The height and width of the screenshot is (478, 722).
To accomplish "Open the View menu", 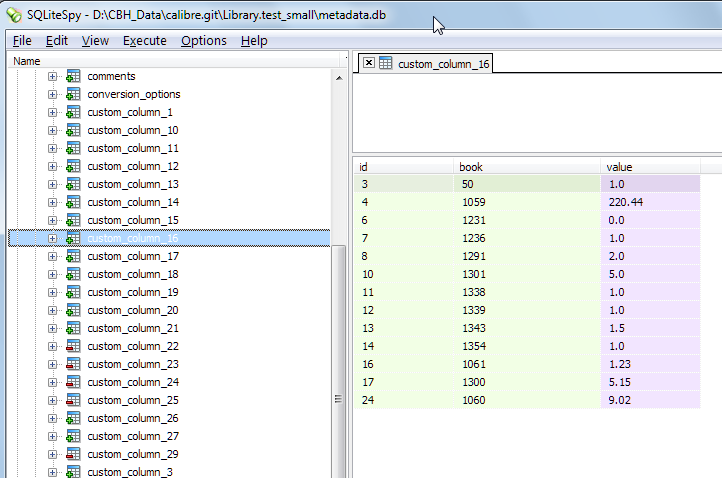I will point(95,41).
